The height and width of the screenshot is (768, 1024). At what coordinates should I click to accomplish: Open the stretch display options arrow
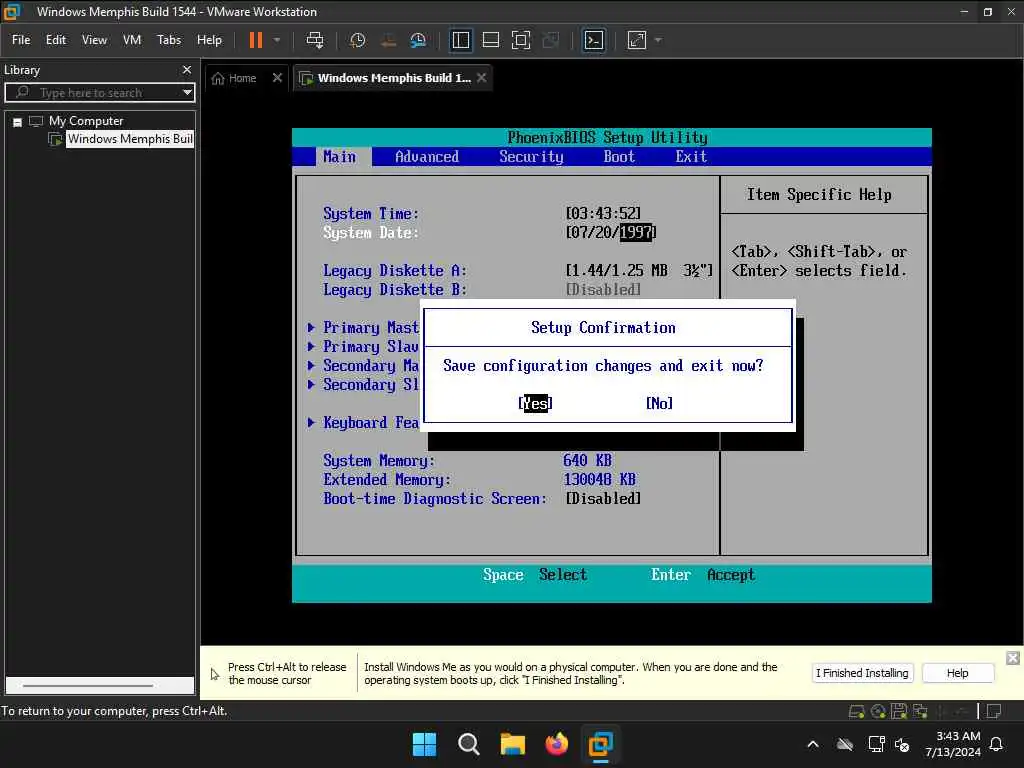[658, 40]
